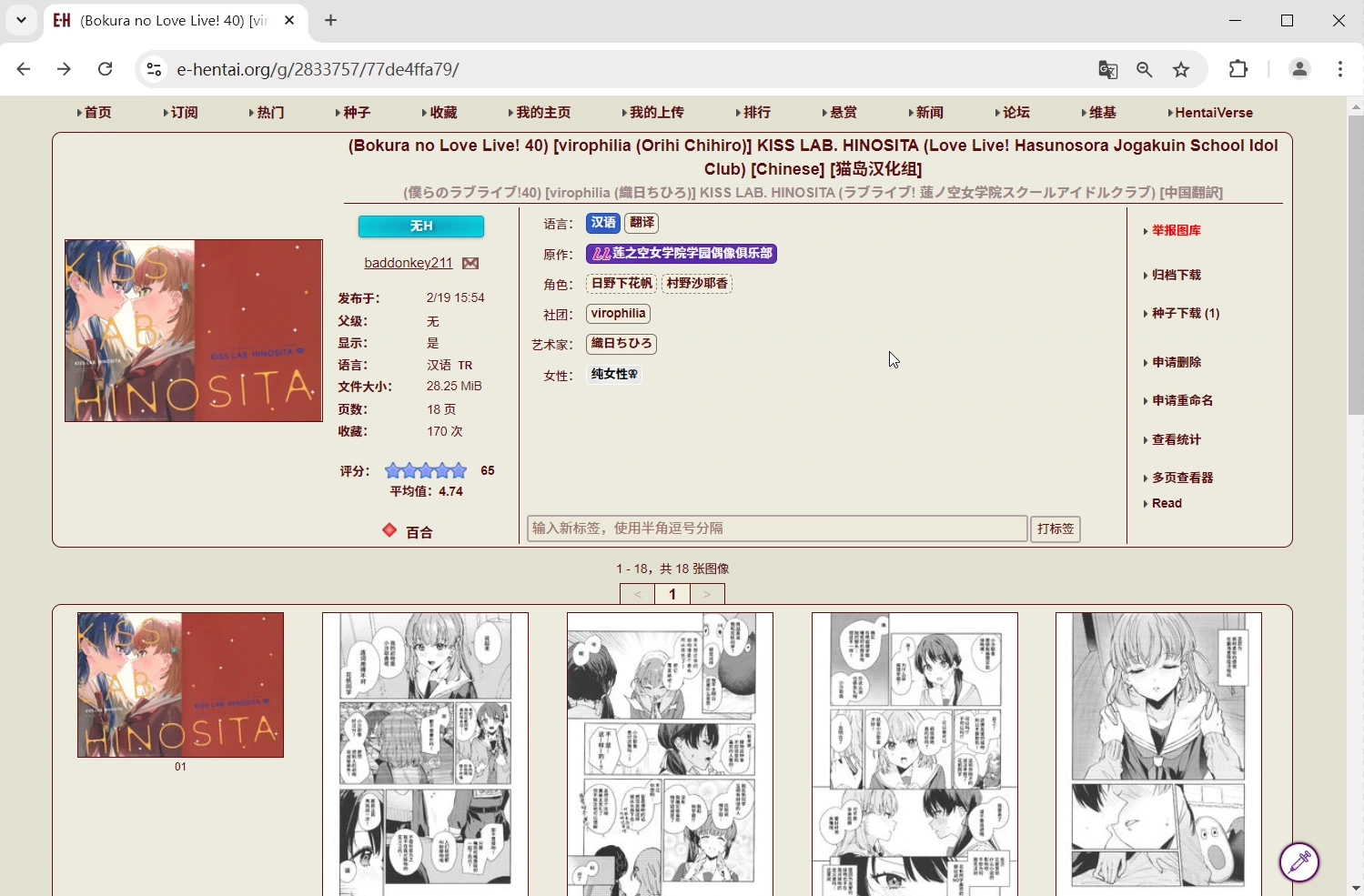Expand the tab search chevron at top left
1364x896 pixels.
click(x=20, y=20)
